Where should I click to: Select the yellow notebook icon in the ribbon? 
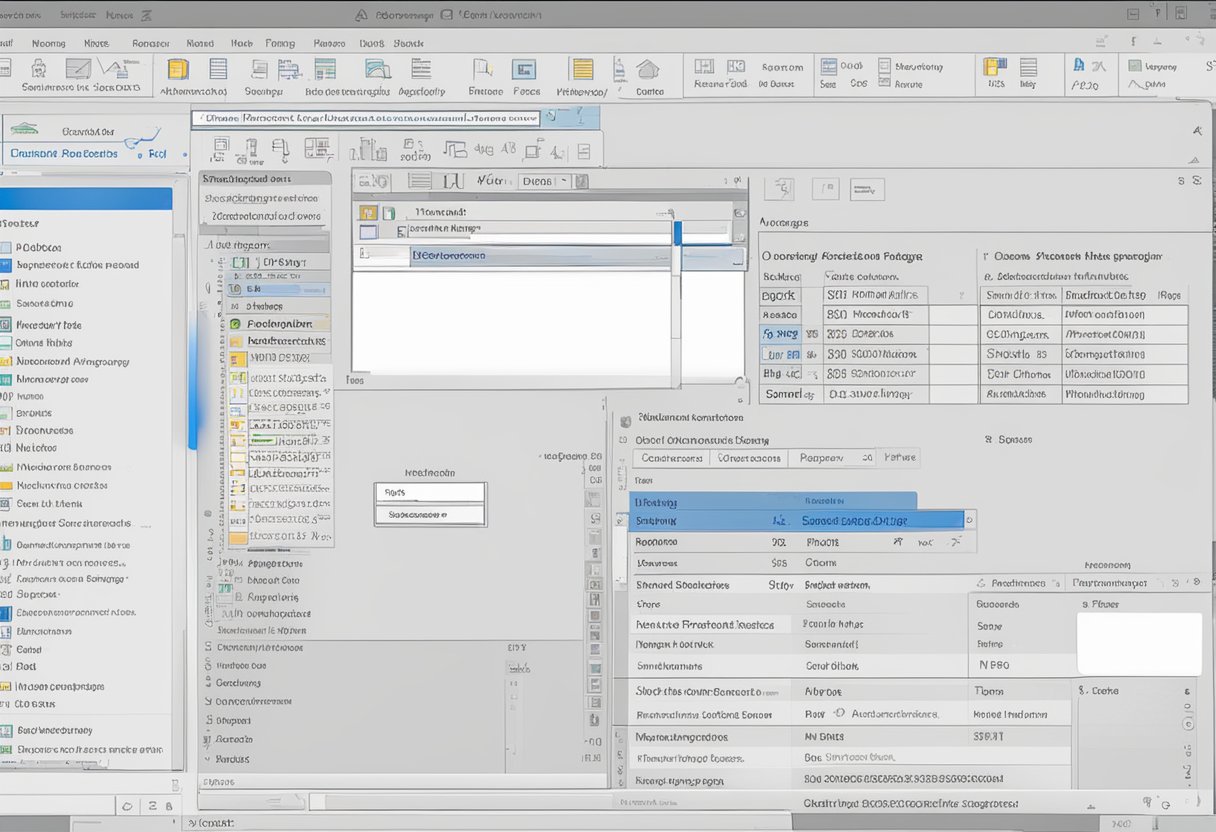coord(176,71)
